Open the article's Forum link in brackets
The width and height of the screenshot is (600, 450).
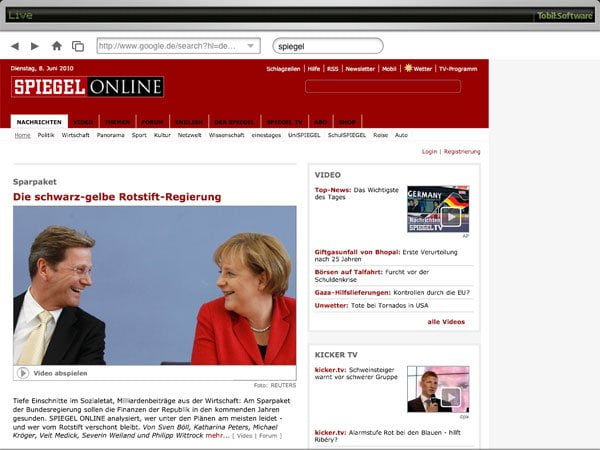[268, 436]
